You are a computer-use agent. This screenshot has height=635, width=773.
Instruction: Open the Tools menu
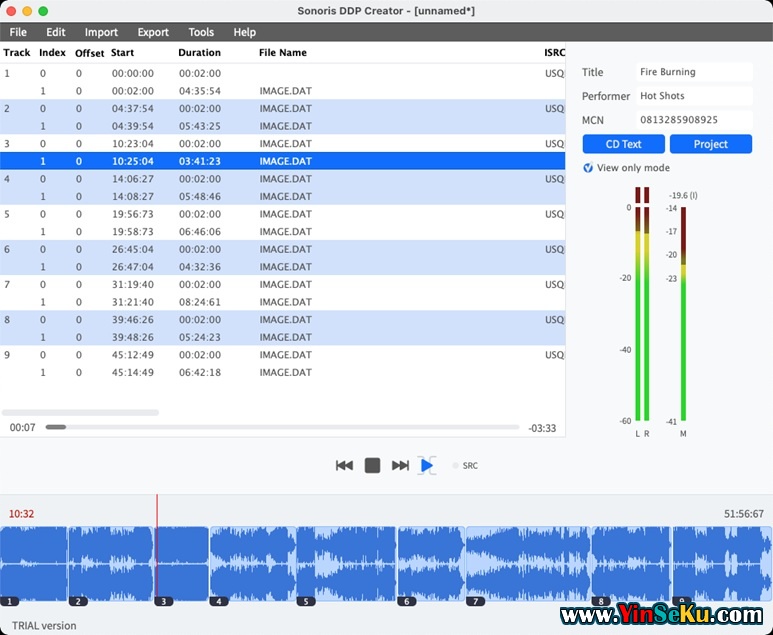pyautogui.click(x=201, y=32)
